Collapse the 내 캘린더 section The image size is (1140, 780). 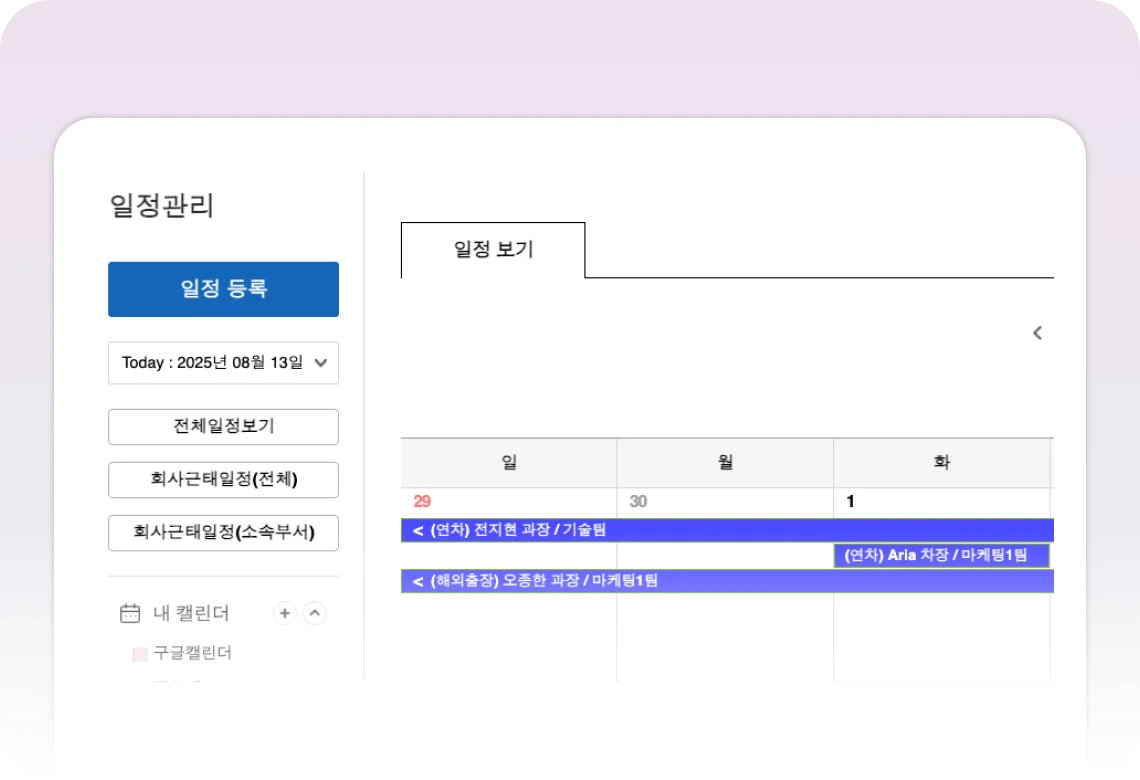point(315,613)
